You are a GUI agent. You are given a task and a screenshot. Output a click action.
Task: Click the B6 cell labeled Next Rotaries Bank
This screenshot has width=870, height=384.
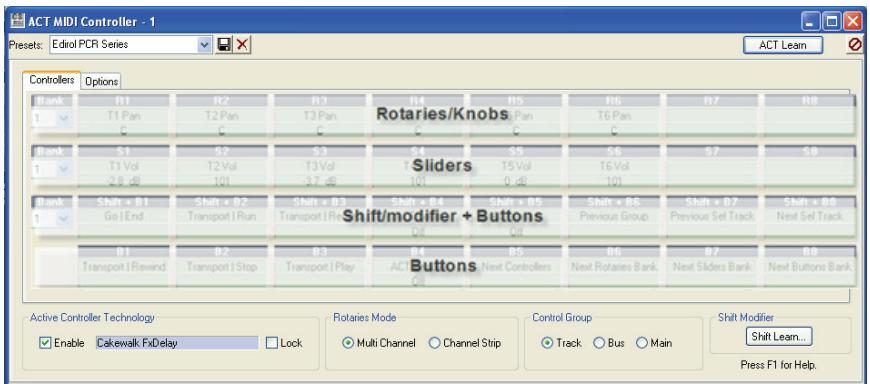tap(614, 267)
